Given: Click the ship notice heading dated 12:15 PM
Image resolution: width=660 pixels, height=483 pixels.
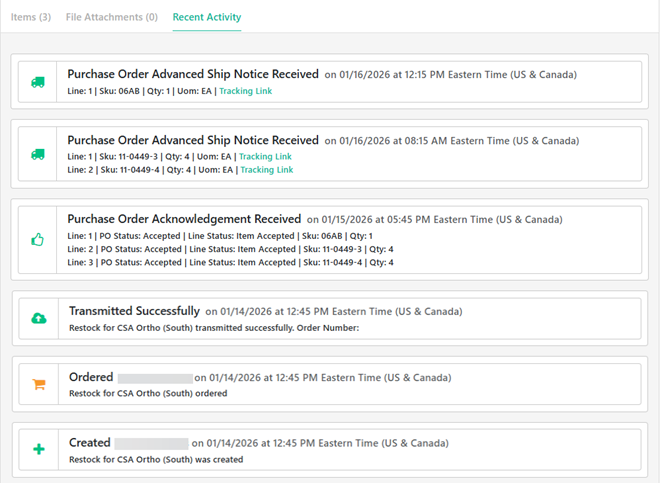Looking at the screenshot, I should point(193,74).
